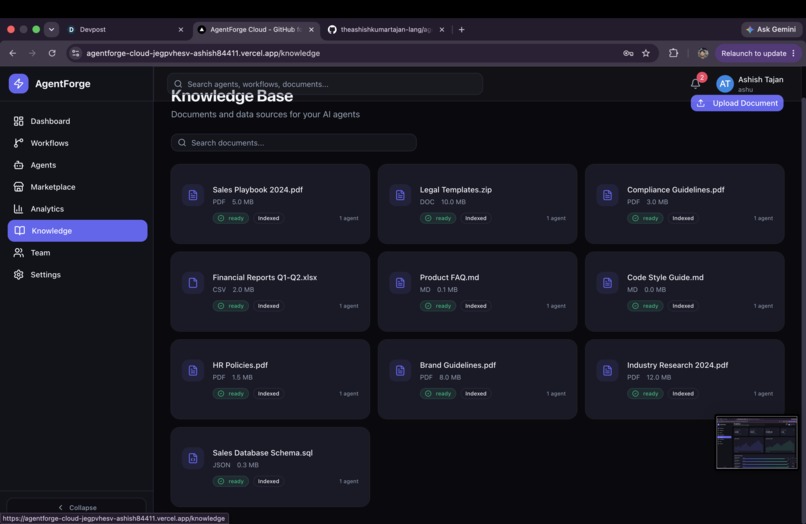Screen dimensions: 806x524
Task: Click the Legal Templates.zip file icon
Action: (400, 195)
